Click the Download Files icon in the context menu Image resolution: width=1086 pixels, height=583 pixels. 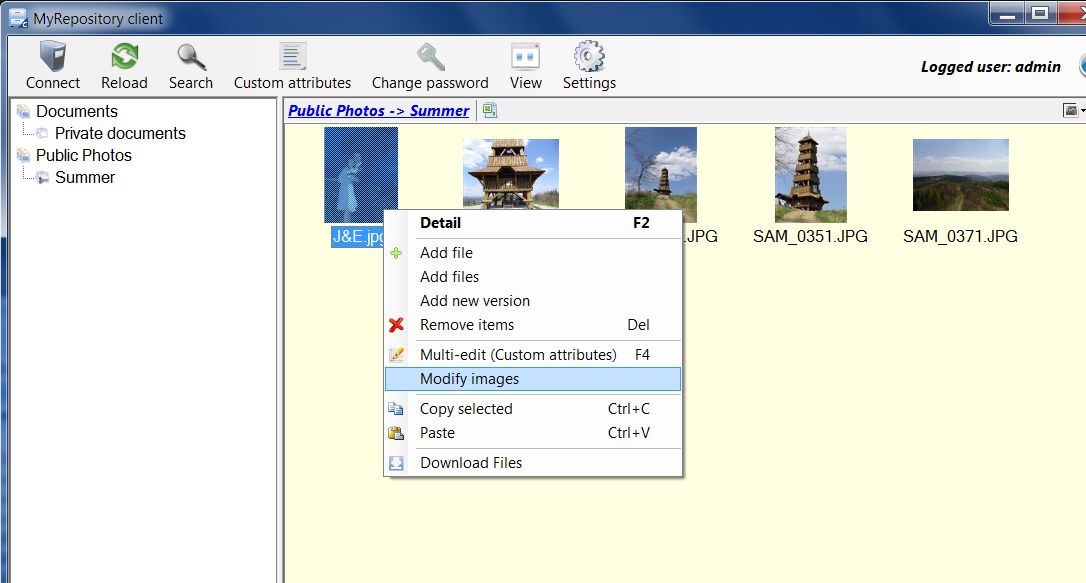pyautogui.click(x=396, y=463)
